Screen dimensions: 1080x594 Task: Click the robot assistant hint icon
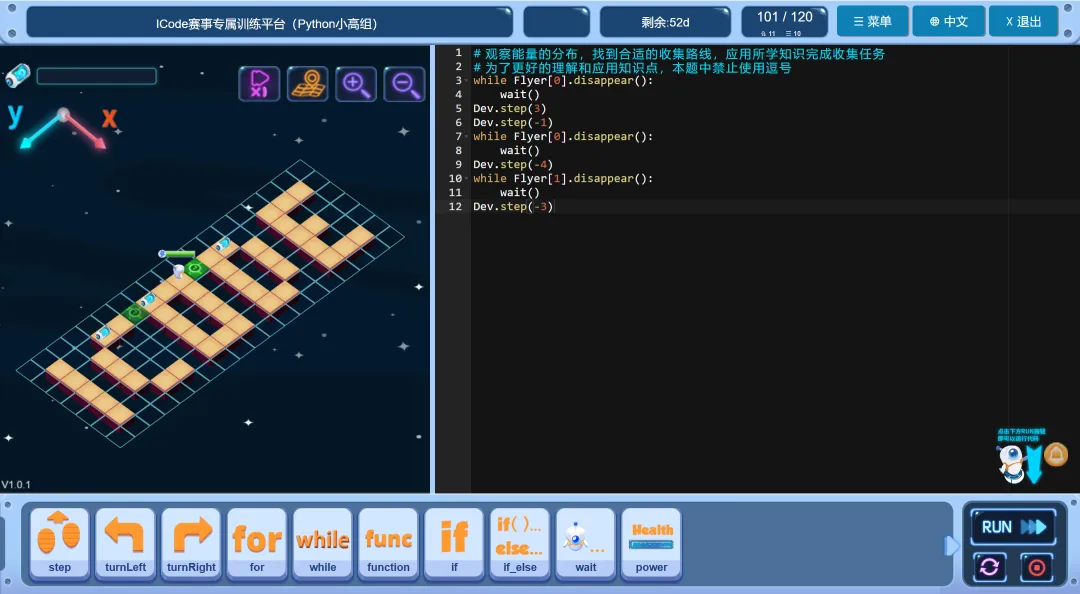point(1012,463)
